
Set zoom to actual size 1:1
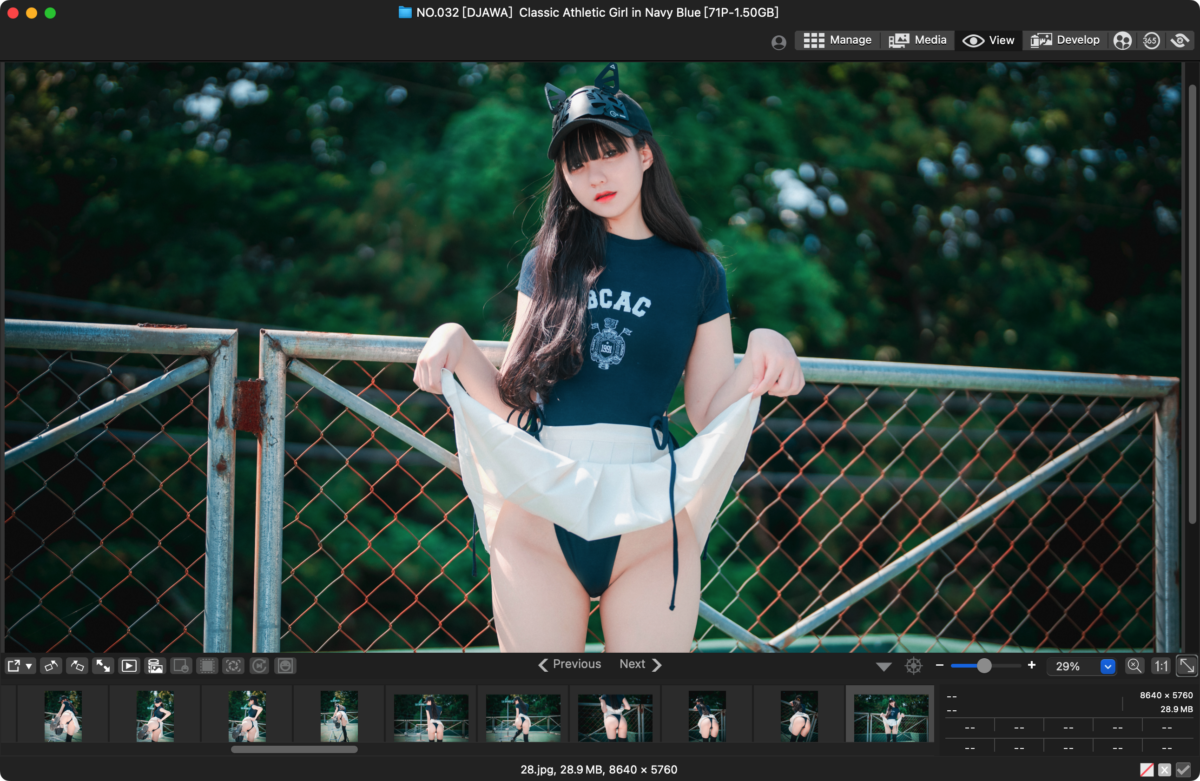click(1161, 665)
